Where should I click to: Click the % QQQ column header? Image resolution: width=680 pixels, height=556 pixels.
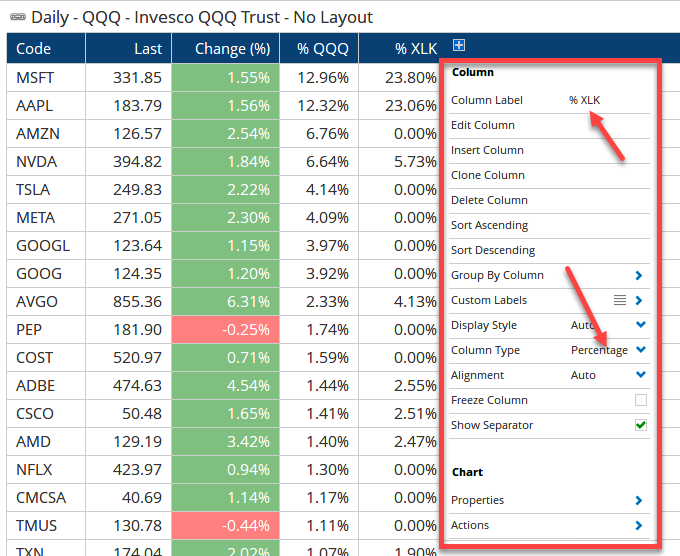319,48
